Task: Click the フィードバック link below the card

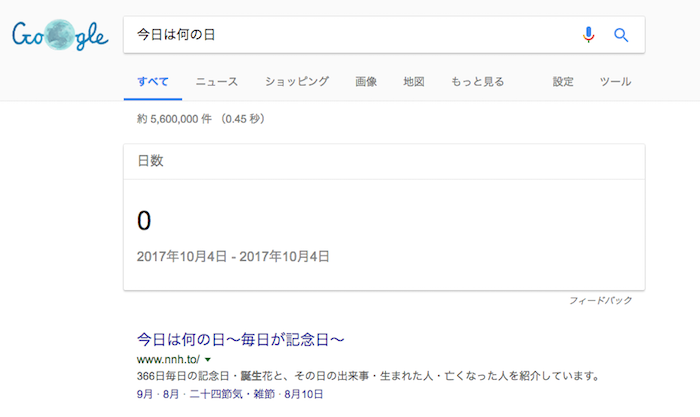Action: pos(600,300)
